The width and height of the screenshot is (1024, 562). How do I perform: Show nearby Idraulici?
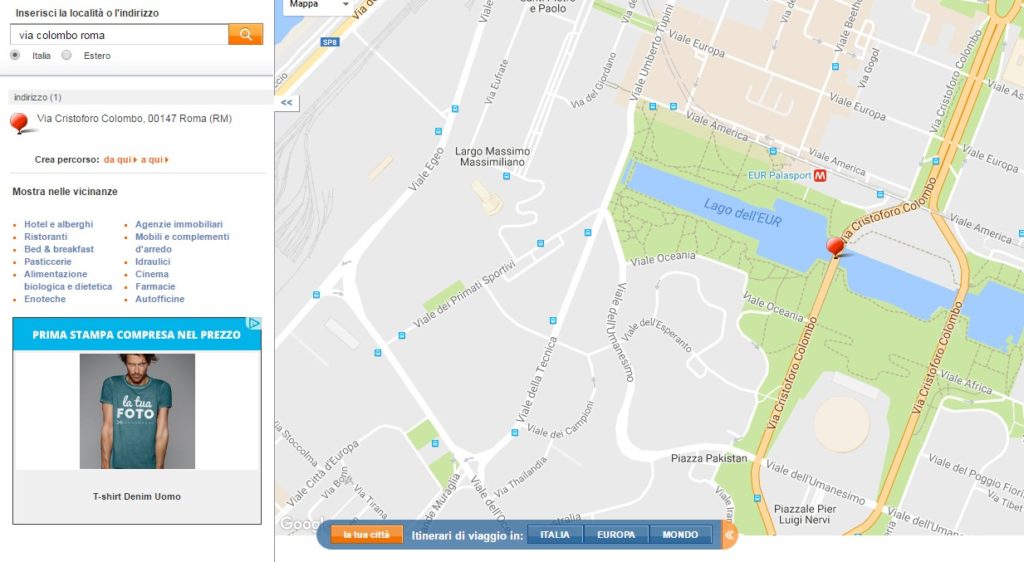153,261
